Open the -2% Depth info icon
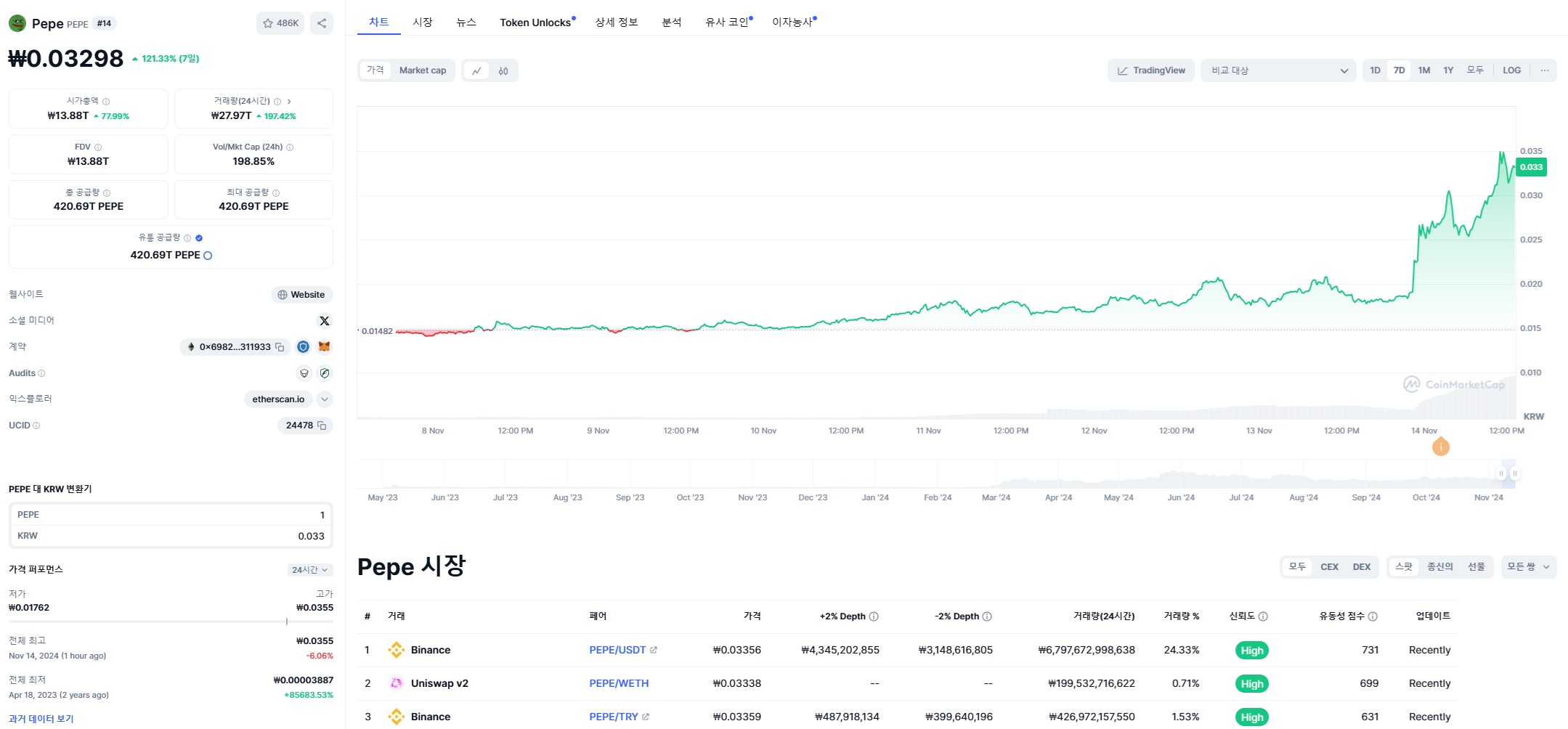The image size is (1568, 729). pos(987,616)
